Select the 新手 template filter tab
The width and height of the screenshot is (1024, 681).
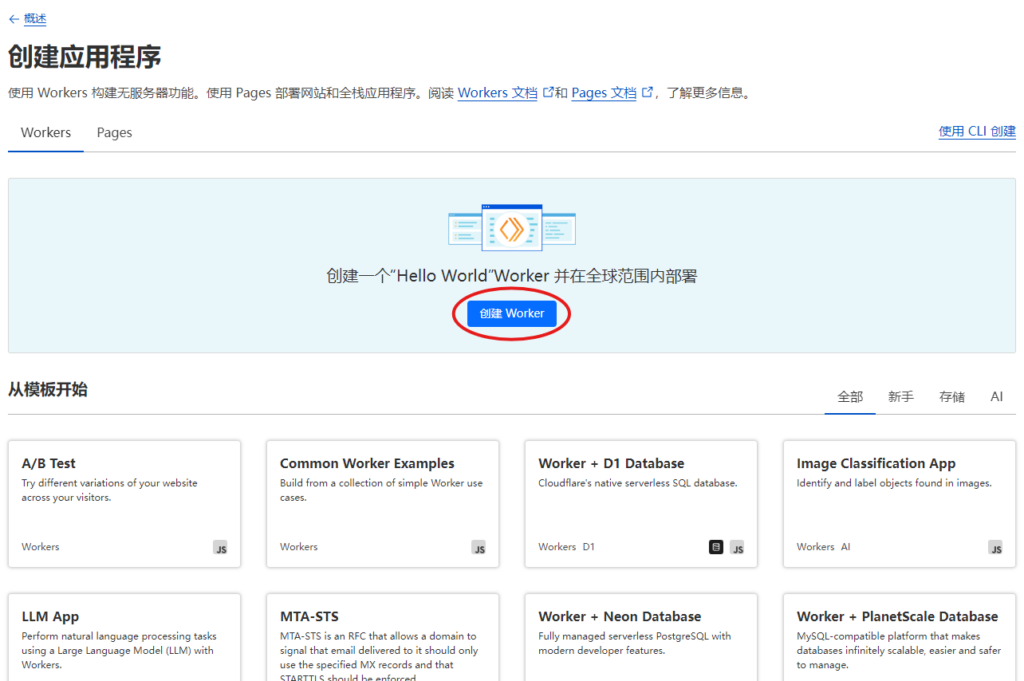901,396
